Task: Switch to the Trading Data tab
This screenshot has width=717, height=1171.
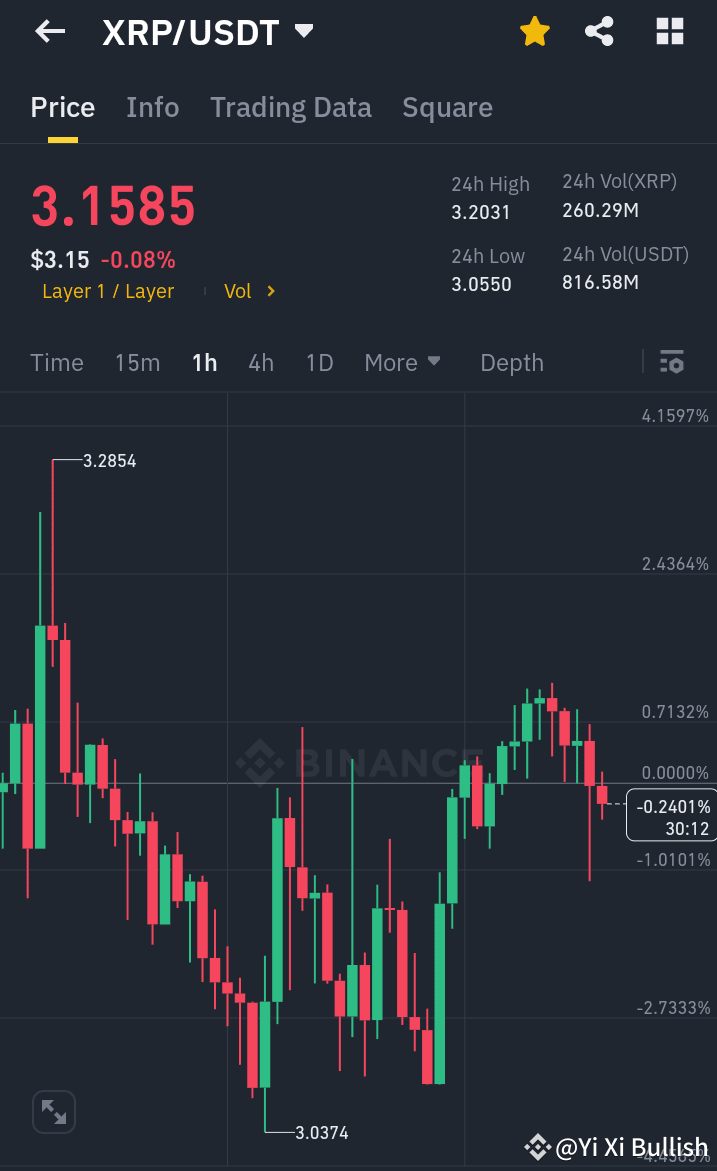Action: 291,107
